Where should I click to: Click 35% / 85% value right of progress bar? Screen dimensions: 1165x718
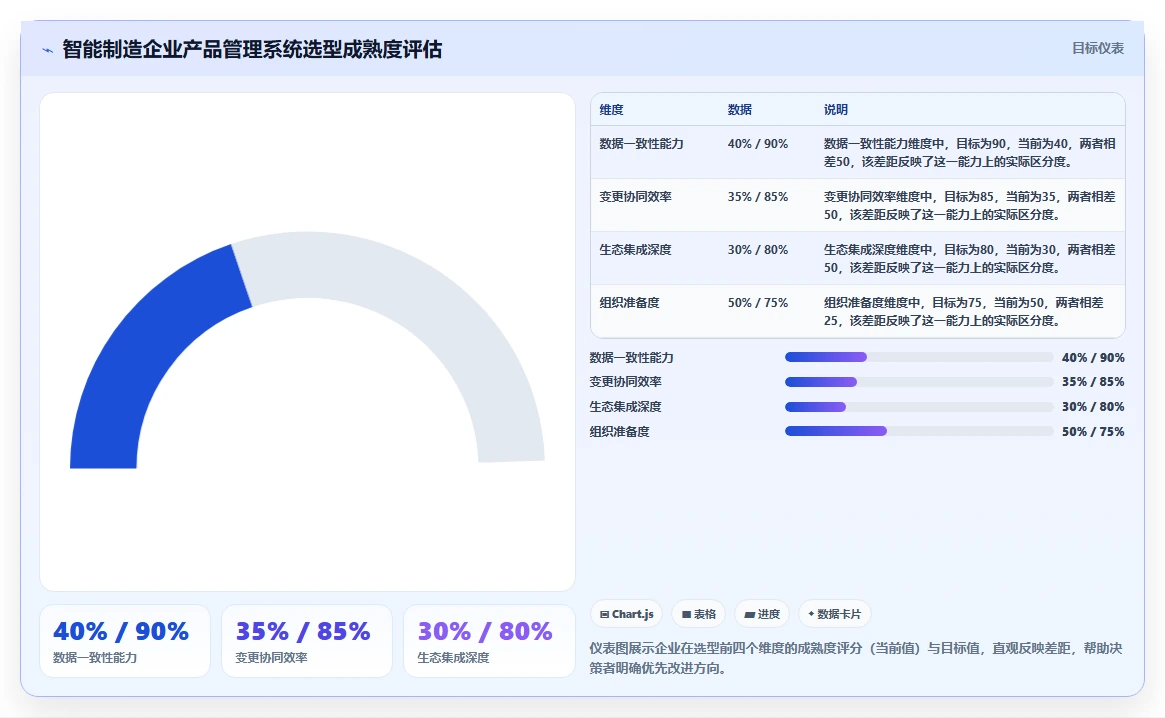click(1093, 382)
